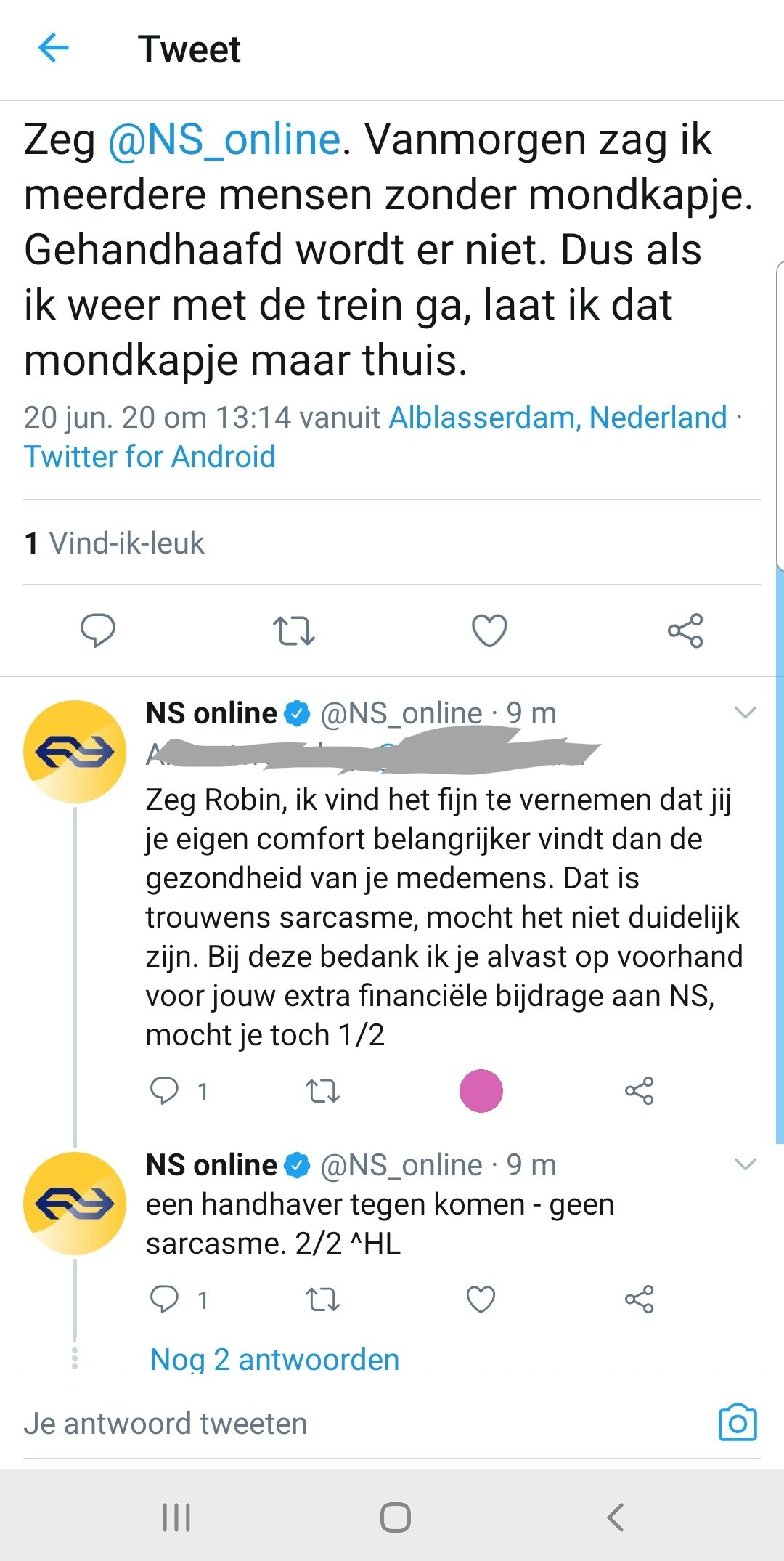The width and height of the screenshot is (784, 1561).
Task: Share the main tweet
Action: pyautogui.click(x=685, y=631)
